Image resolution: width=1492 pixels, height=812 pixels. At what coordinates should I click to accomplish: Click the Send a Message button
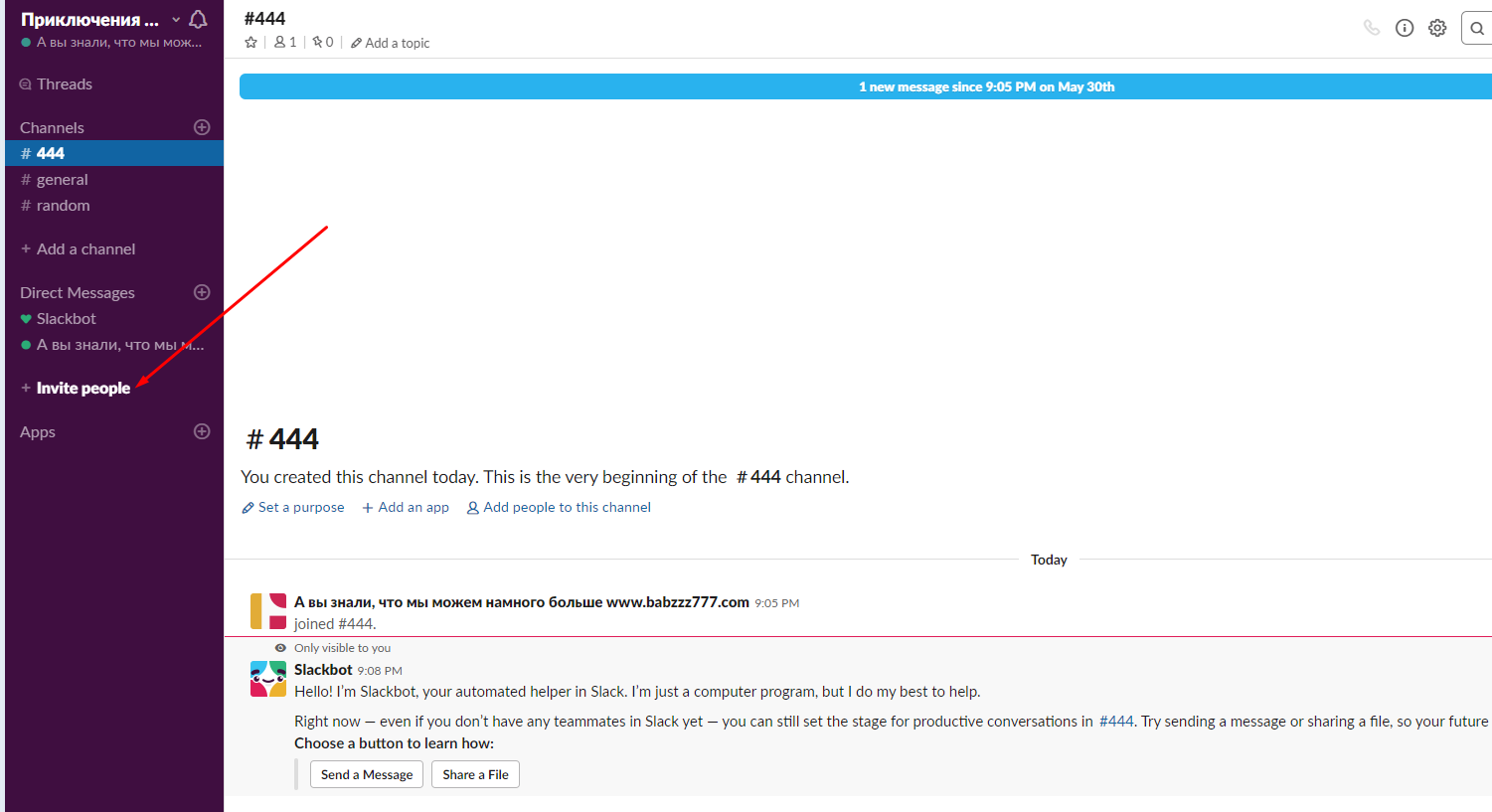click(x=367, y=774)
